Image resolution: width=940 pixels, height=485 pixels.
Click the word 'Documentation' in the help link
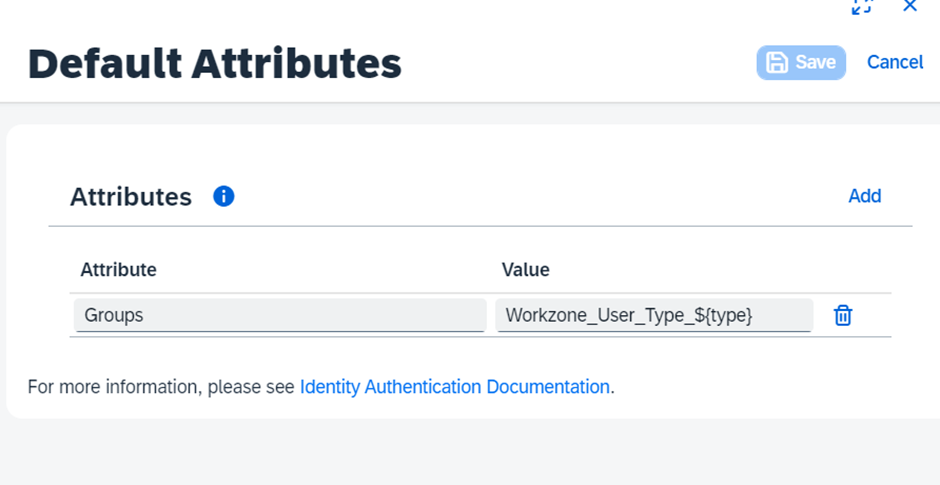point(548,387)
